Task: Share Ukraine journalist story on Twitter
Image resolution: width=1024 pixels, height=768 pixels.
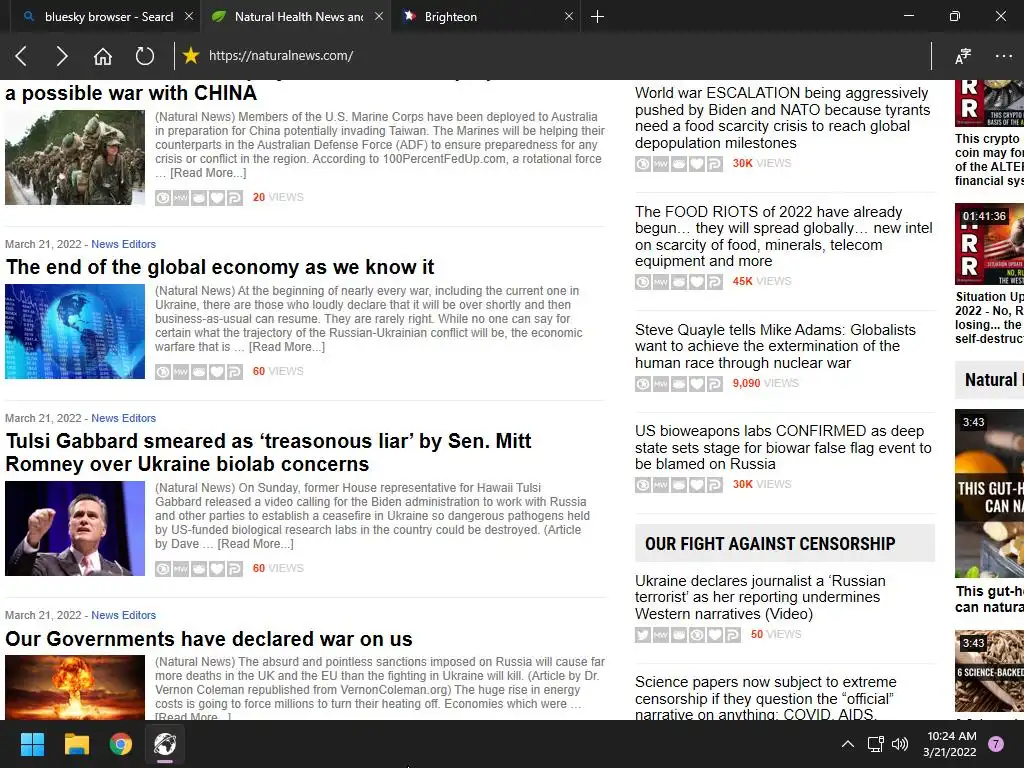Action: (643, 635)
